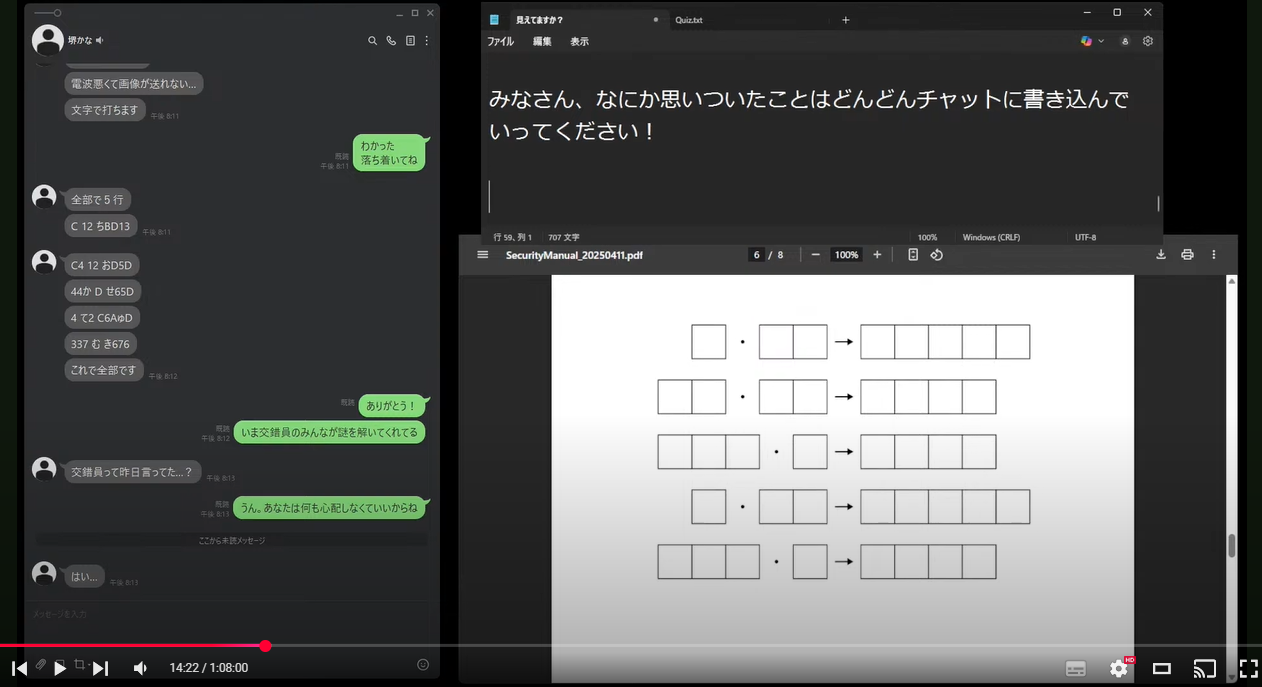Rotate the PDF page counterclockwise
Viewport: 1262px width, 687px height.
[x=937, y=255]
